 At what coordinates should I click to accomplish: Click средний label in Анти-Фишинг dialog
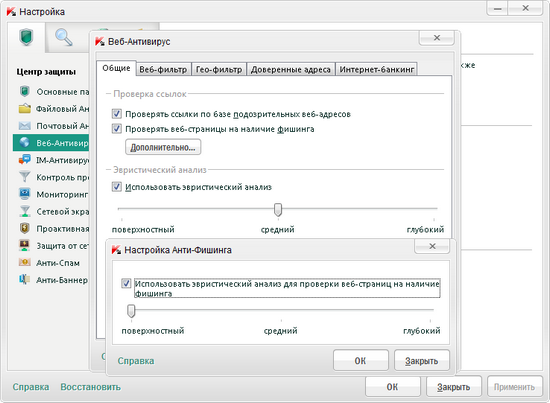pyautogui.click(x=280, y=331)
